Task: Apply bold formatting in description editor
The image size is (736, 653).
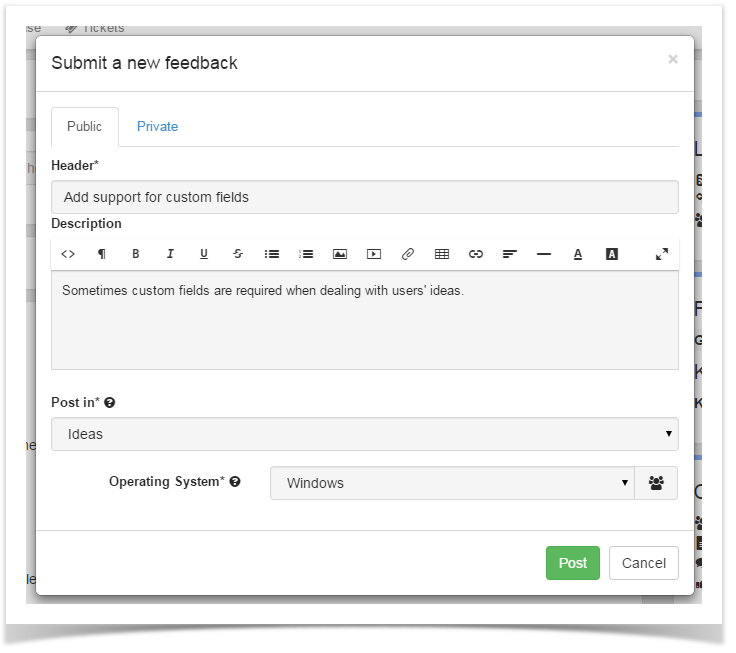Action: [x=136, y=254]
